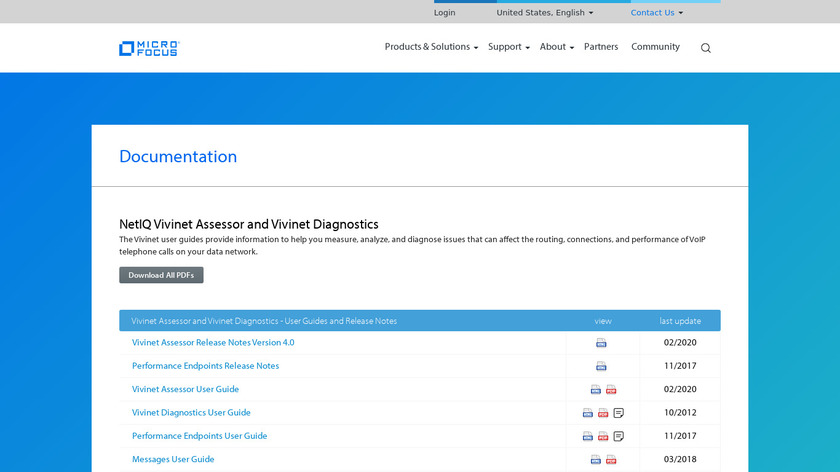Open Vivinet Assessor Release Notes Version 4.0
840x472 pixels.
(x=213, y=343)
